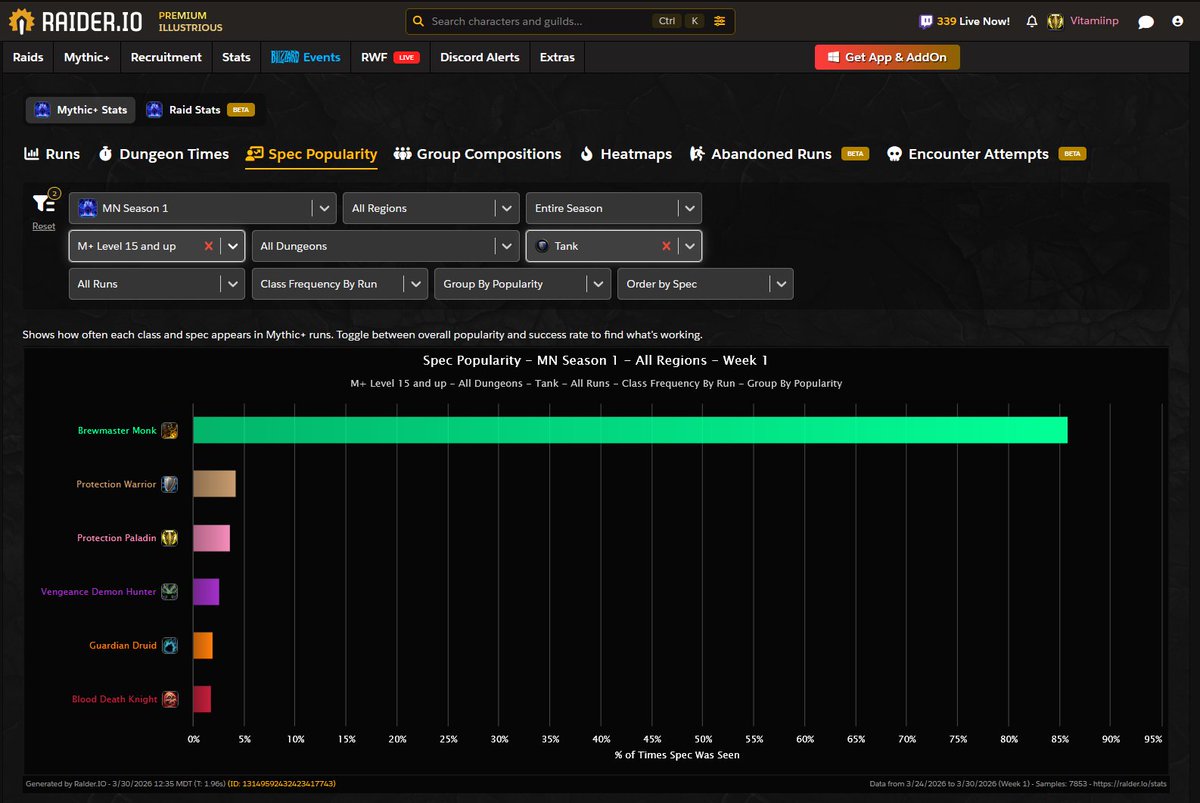Click Get App & AddOn button
This screenshot has width=1200, height=803.
[887, 57]
